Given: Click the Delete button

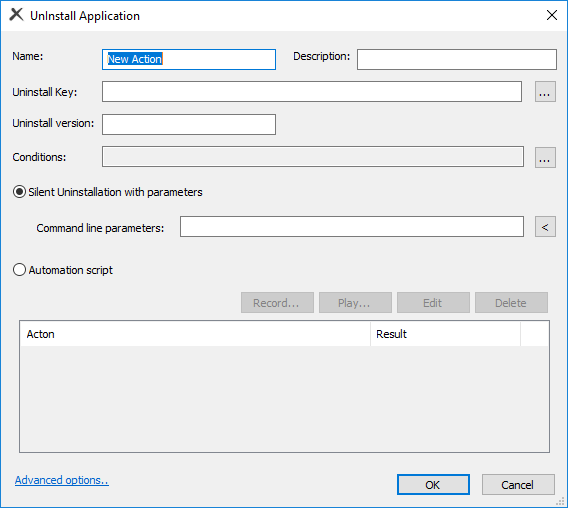Looking at the screenshot, I should pyautogui.click(x=511, y=303).
